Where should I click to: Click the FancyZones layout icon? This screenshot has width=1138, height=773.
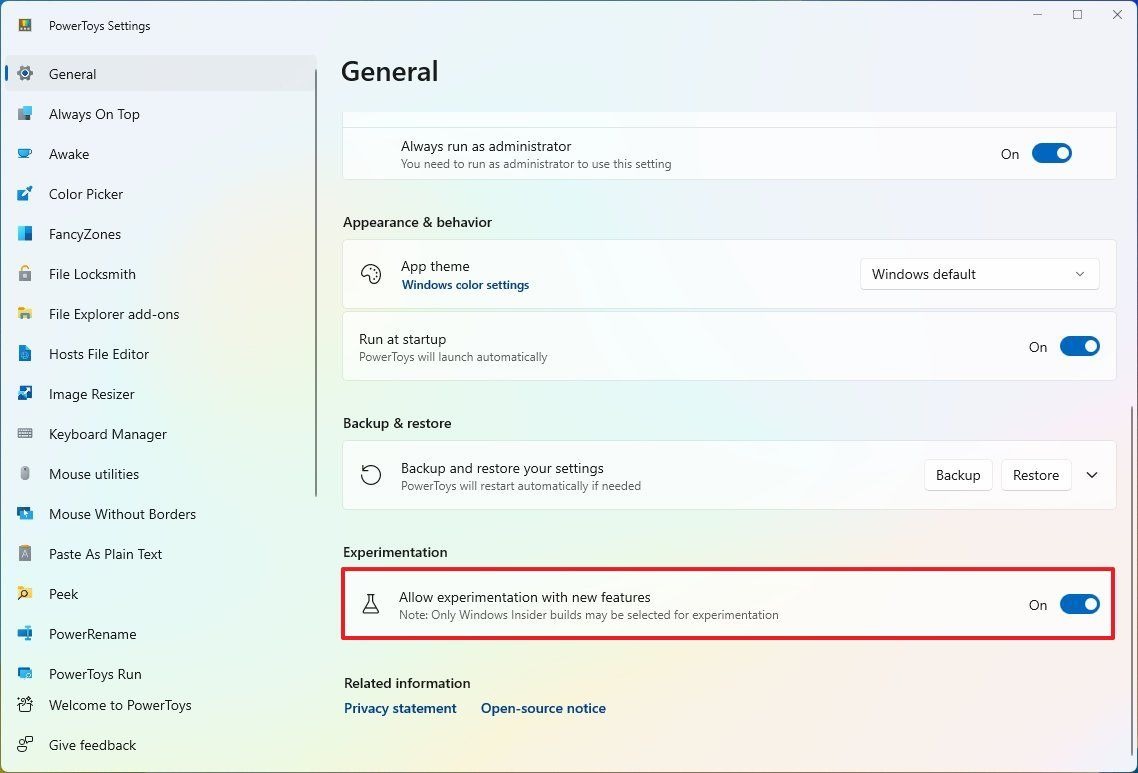(x=25, y=233)
